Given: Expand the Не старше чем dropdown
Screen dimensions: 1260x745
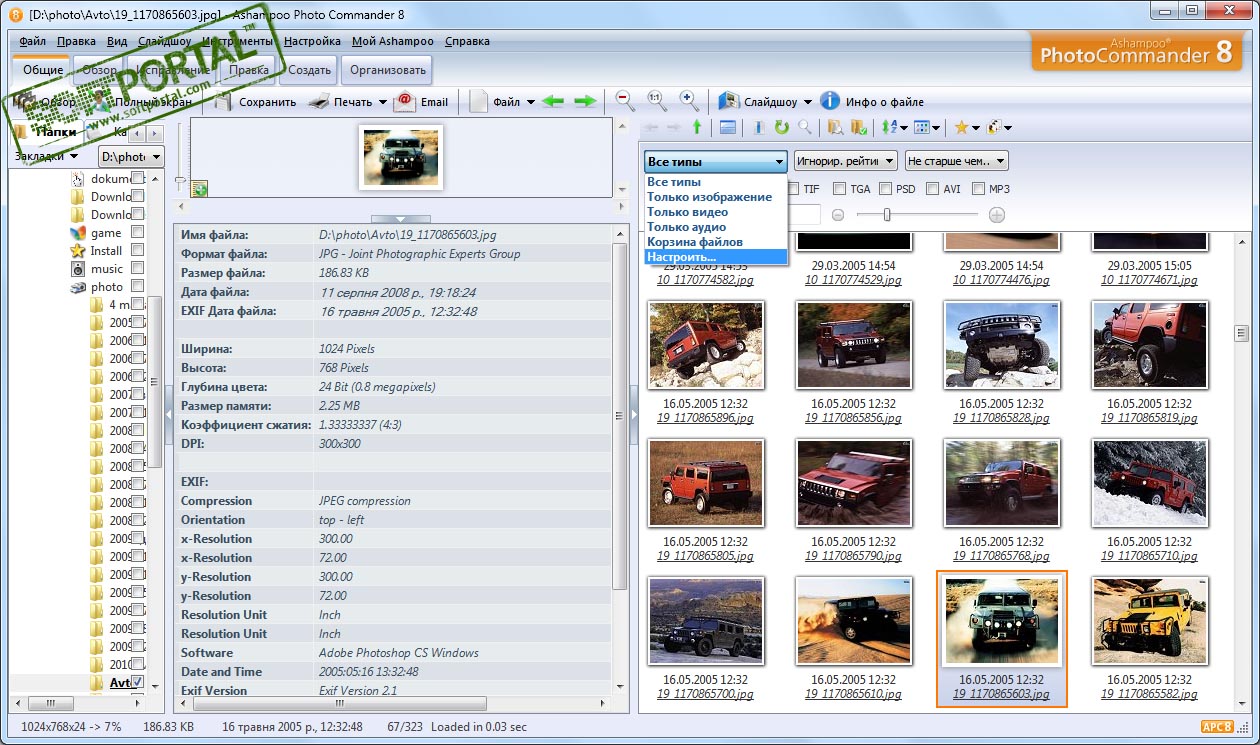Looking at the screenshot, I should [x=956, y=161].
